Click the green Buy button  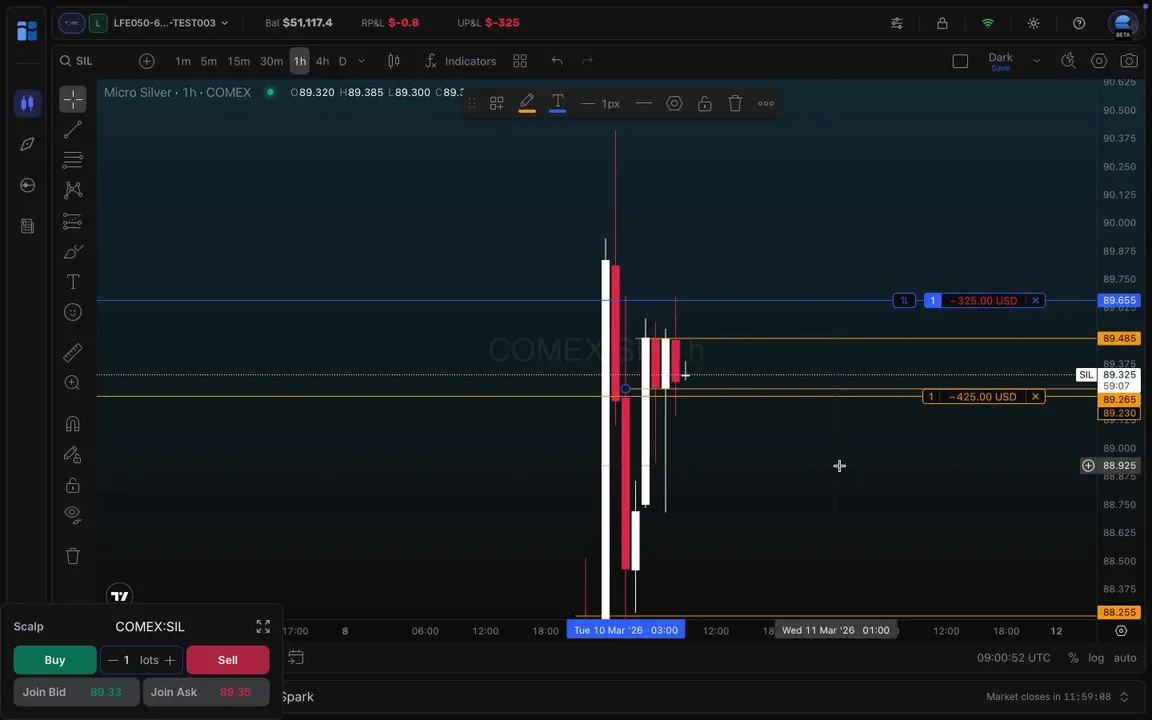pyautogui.click(x=55, y=660)
